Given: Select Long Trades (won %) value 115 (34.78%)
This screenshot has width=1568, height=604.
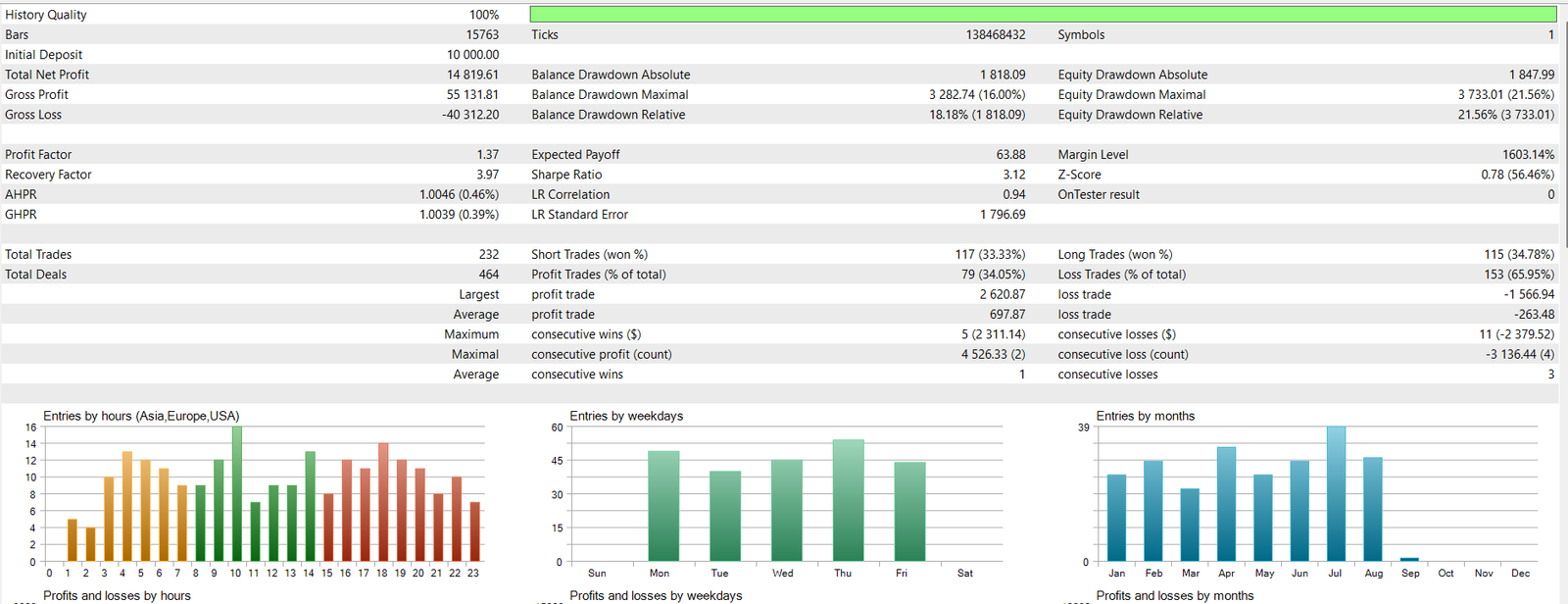Looking at the screenshot, I should (1519, 255).
